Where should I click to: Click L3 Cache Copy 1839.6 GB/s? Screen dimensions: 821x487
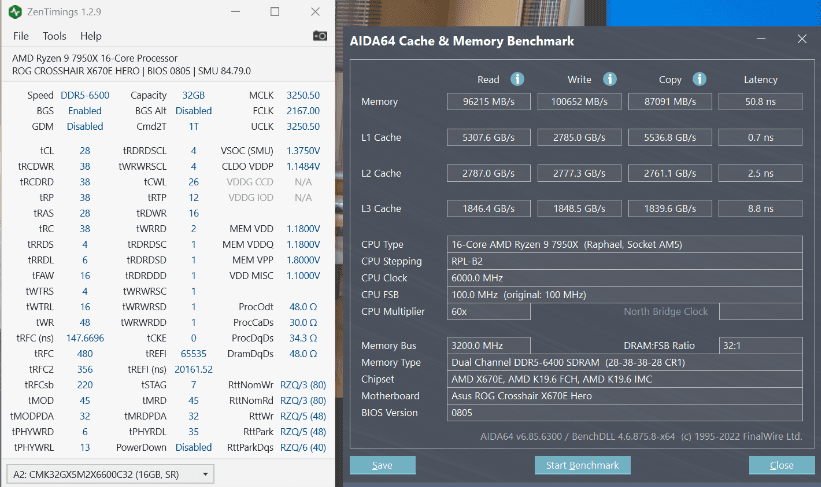(670, 208)
